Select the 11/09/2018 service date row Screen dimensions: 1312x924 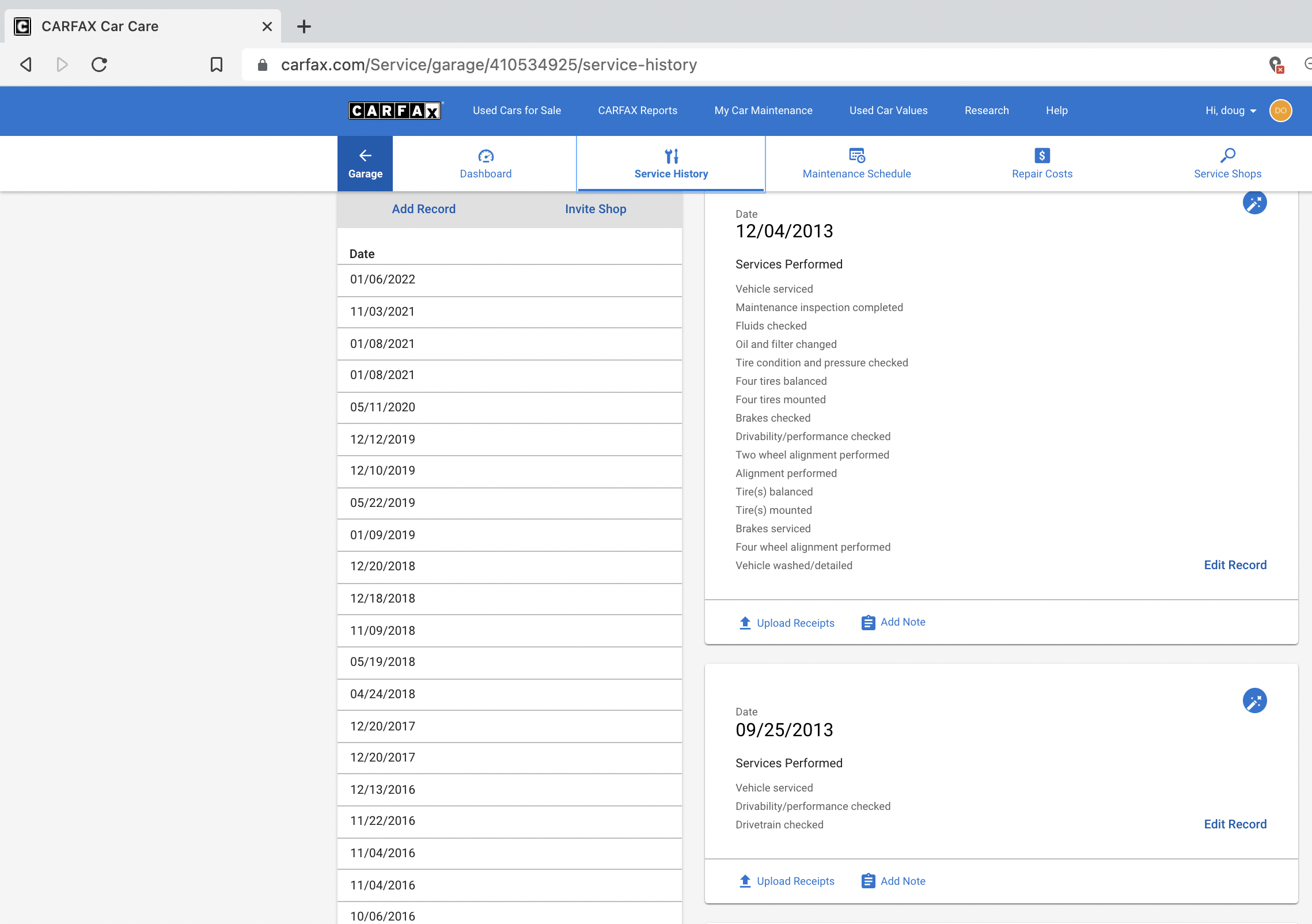[x=510, y=631]
